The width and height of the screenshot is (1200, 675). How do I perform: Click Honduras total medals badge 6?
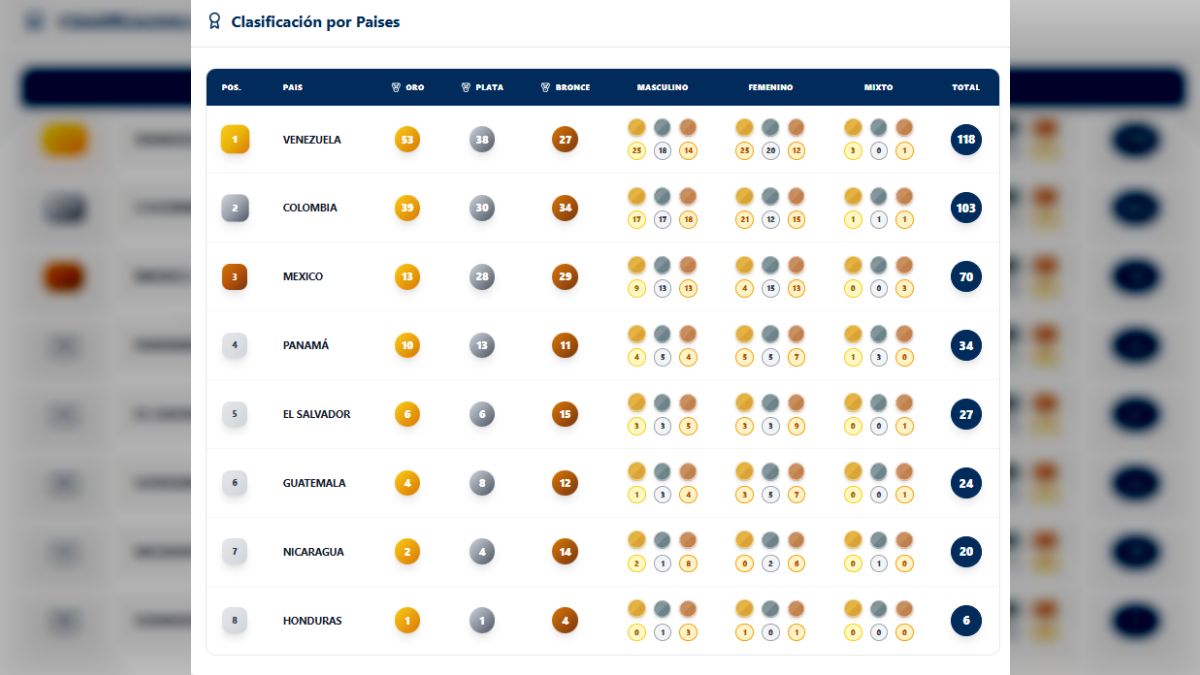966,621
